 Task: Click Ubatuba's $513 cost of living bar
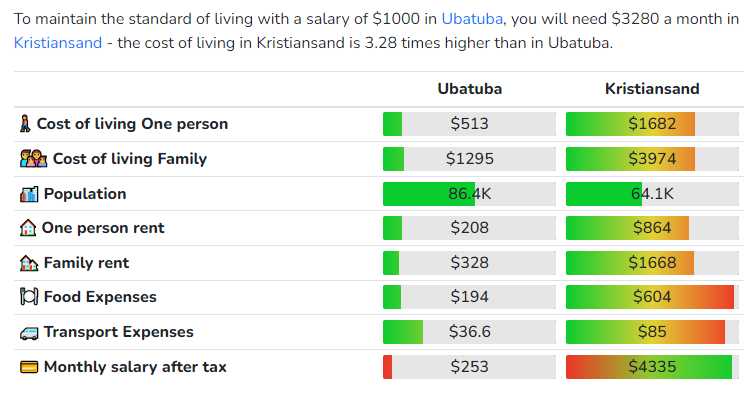coord(469,124)
